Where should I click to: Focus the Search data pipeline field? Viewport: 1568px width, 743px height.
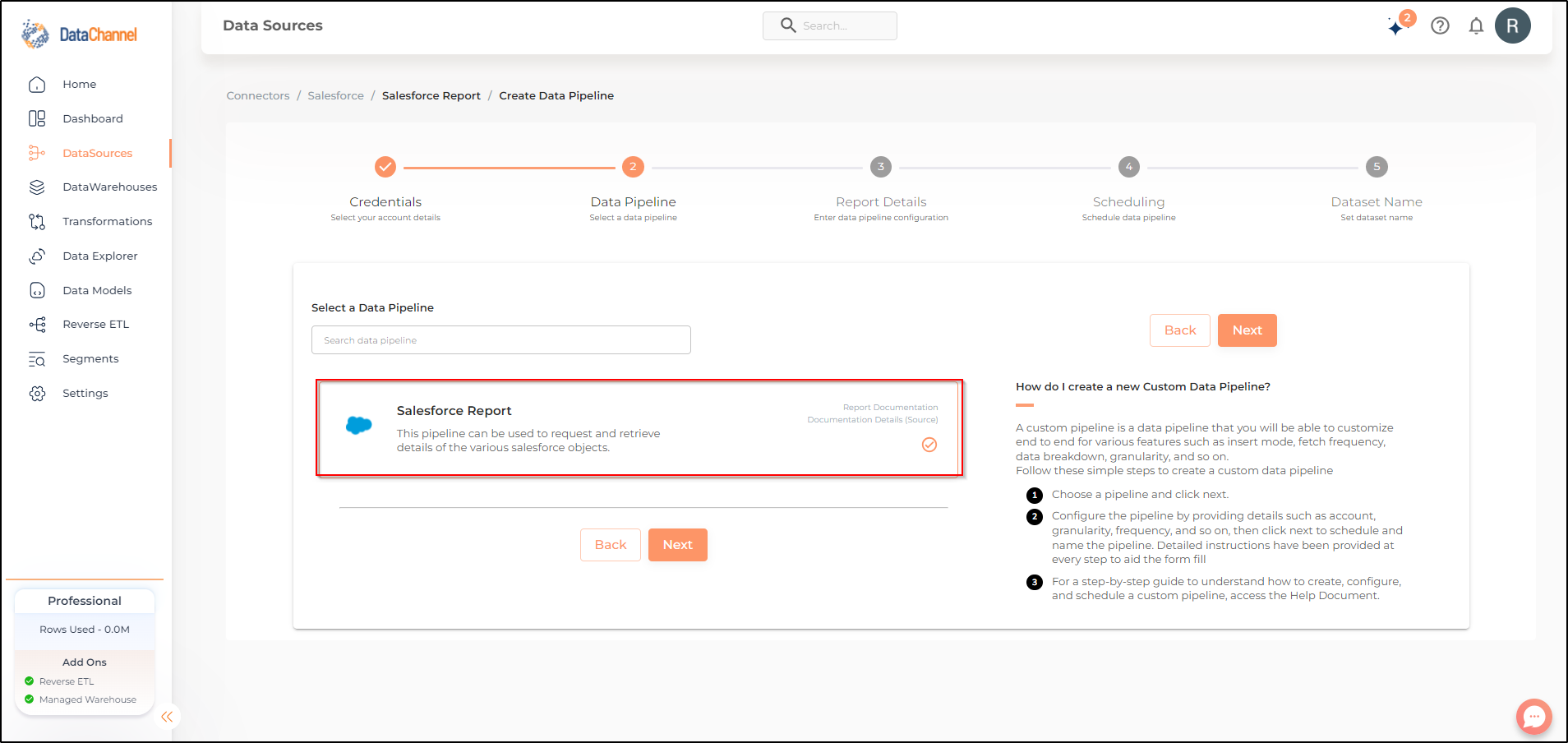(x=501, y=340)
